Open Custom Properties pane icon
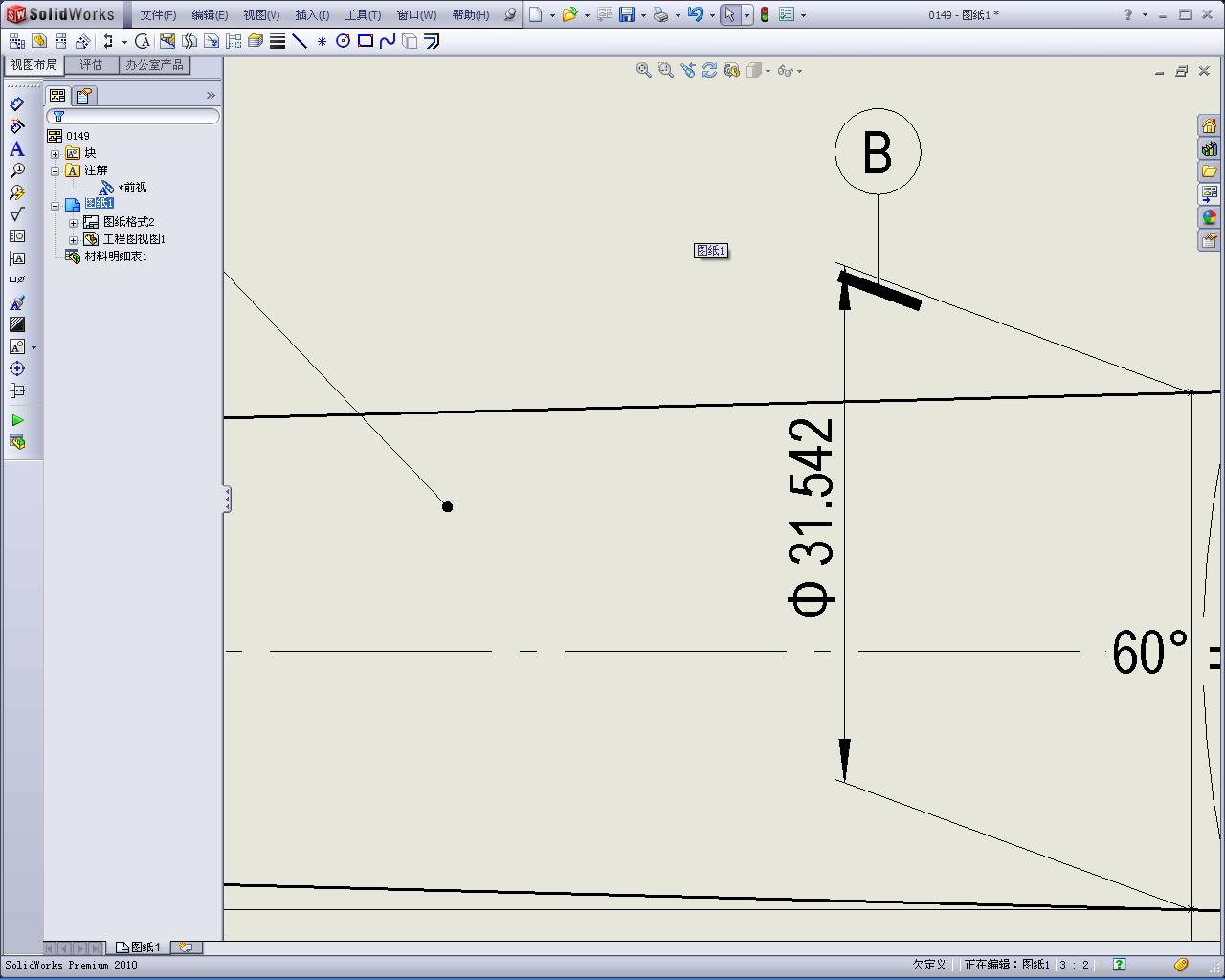The height and width of the screenshot is (980, 1225). 1209,240
